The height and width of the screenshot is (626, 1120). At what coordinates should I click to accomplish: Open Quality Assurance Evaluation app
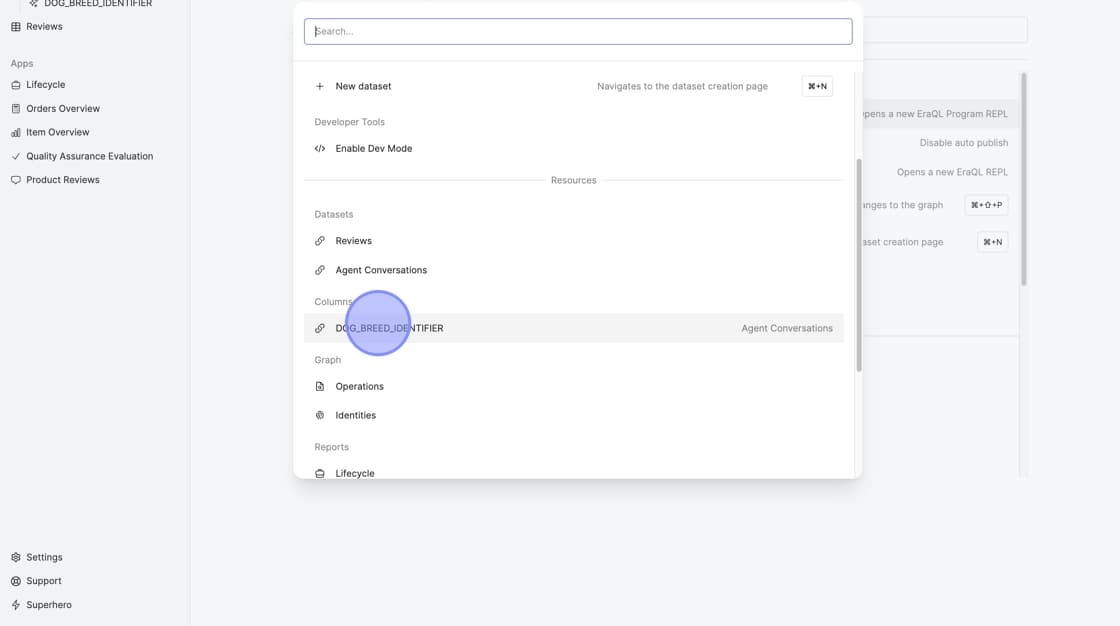[89, 156]
